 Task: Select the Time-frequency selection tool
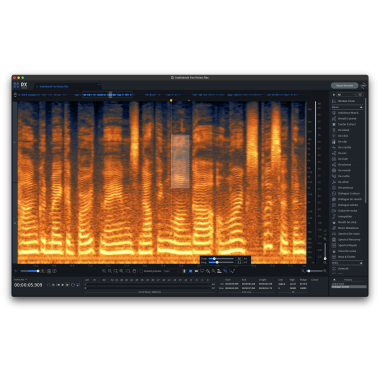click(x=190, y=271)
